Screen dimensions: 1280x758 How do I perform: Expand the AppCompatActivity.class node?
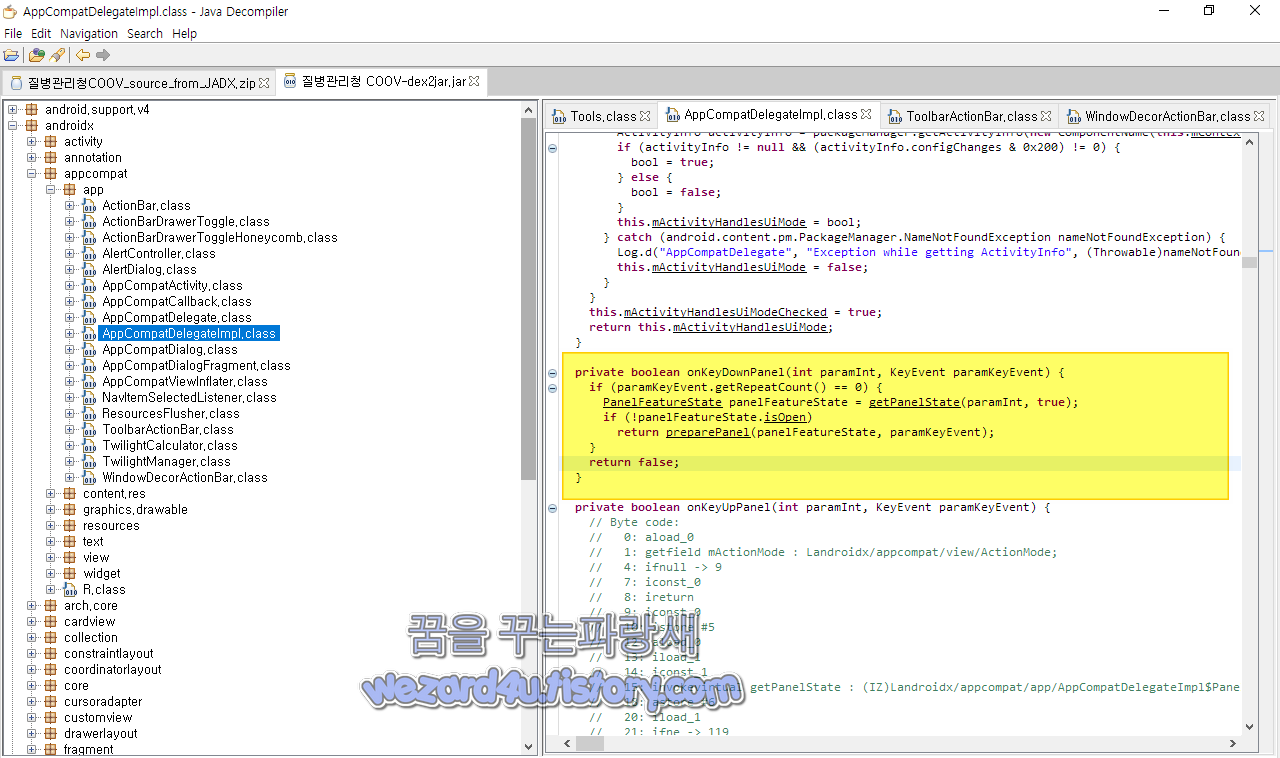(70, 285)
